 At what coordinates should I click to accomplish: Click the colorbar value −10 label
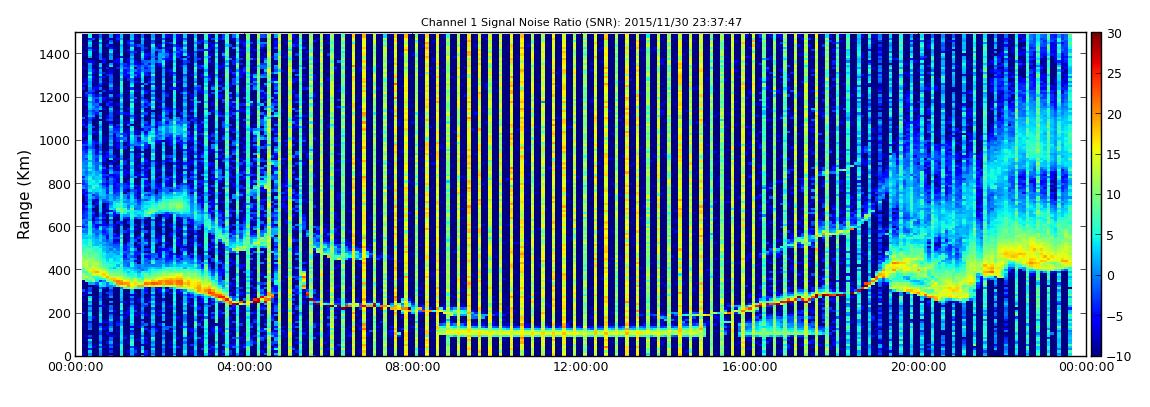1118,356
